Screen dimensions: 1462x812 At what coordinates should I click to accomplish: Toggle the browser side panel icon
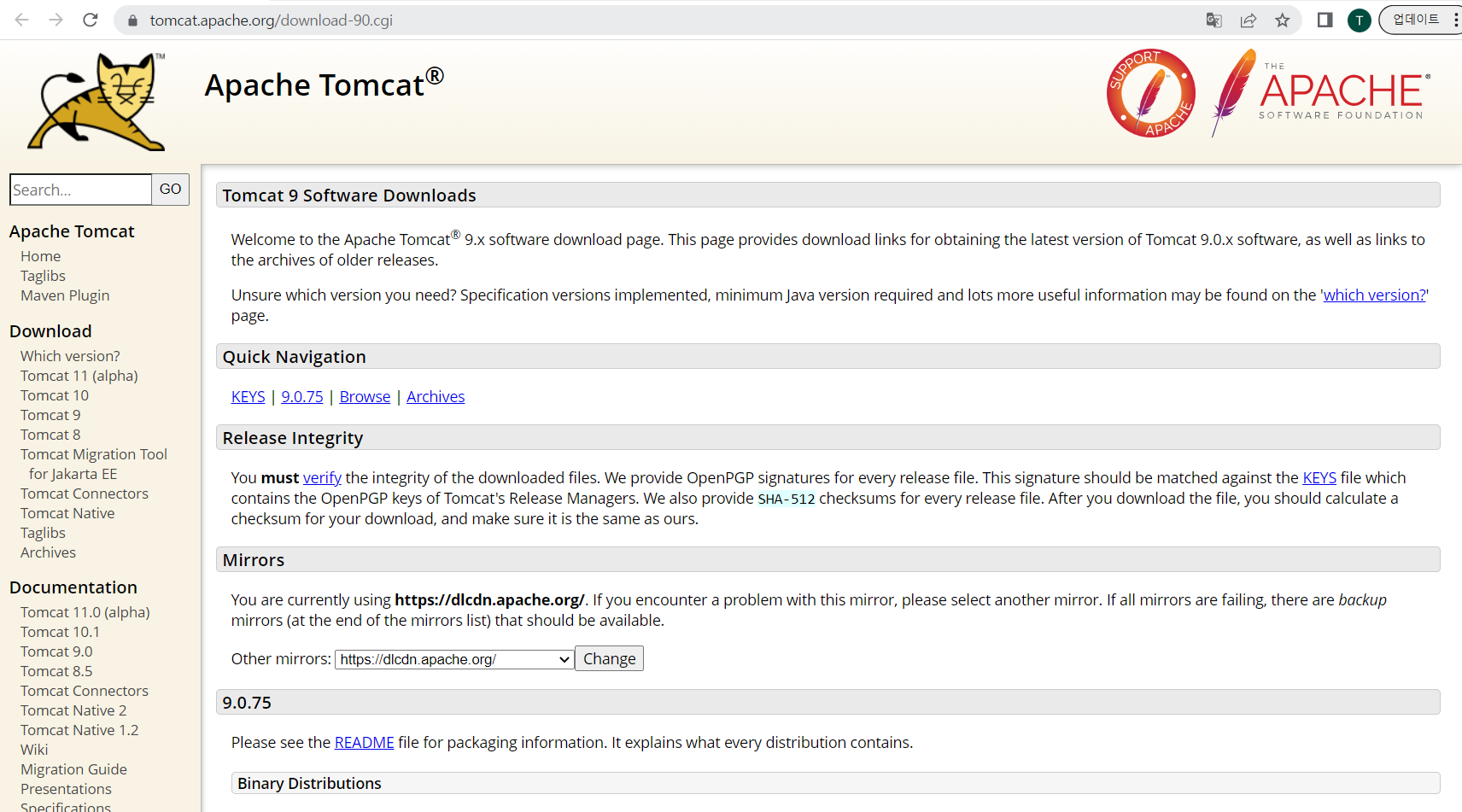pyautogui.click(x=1325, y=20)
